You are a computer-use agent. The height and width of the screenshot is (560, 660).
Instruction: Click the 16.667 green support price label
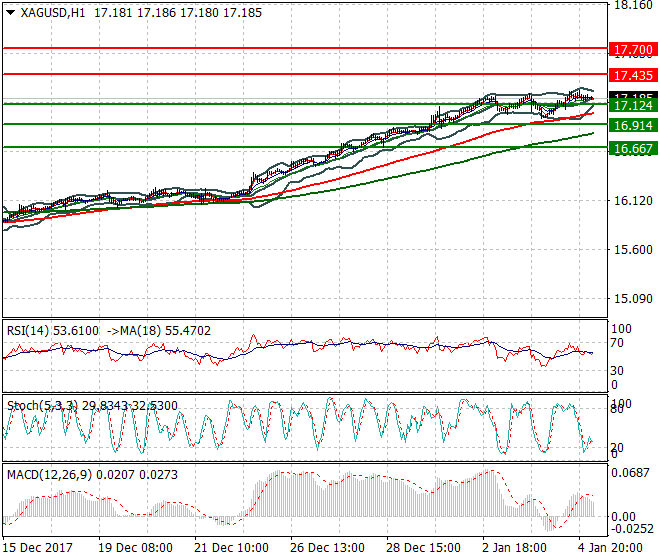tap(633, 148)
